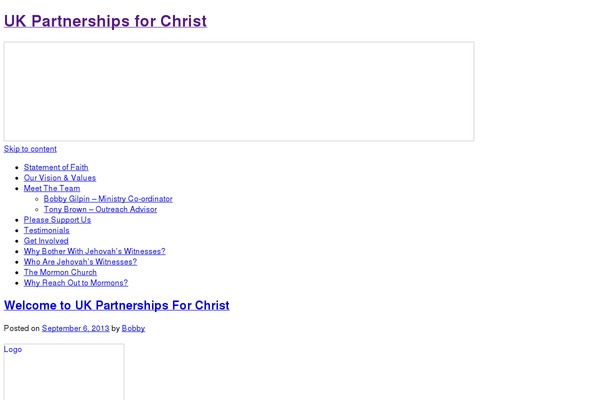Viewport: 600px width, 400px height.
Task: View posts by author Bobby
Action: pos(133,328)
